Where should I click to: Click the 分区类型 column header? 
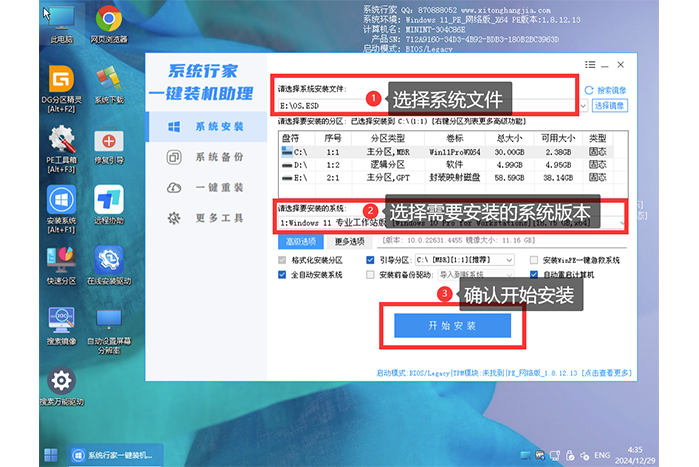pyautogui.click(x=387, y=138)
